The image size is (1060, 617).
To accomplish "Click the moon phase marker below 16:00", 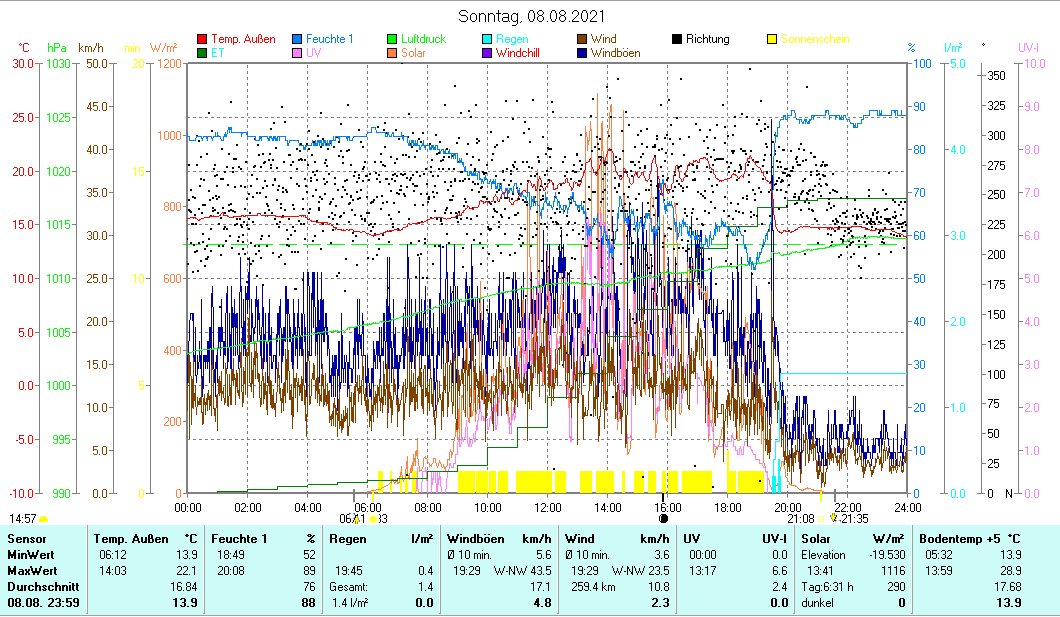I will point(663,519).
